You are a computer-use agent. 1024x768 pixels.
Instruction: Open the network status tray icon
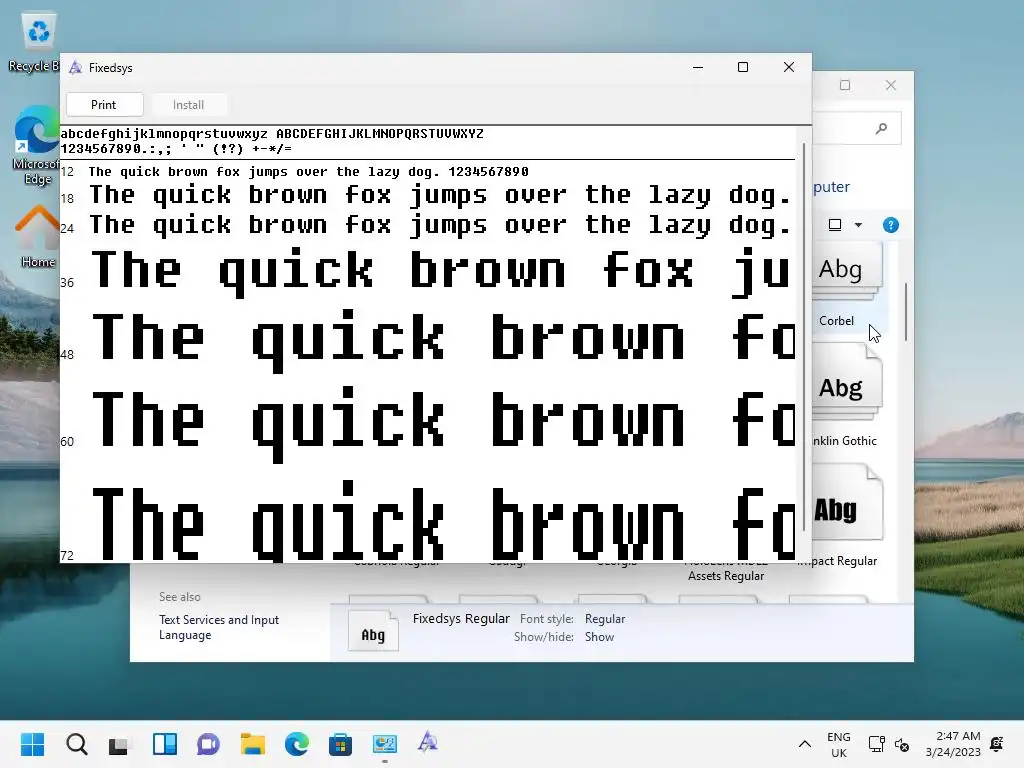click(876, 744)
